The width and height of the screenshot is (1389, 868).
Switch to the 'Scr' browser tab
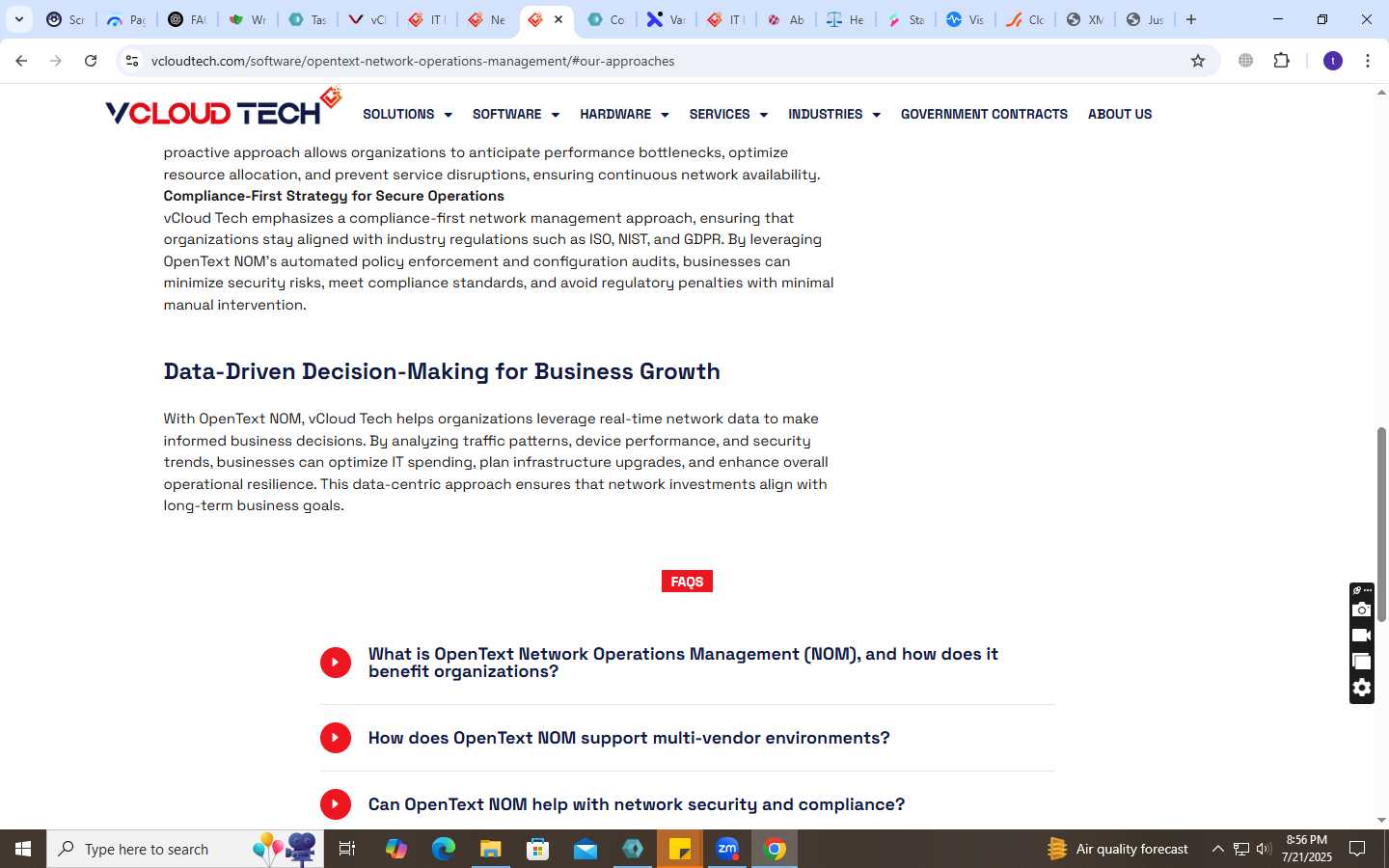[66, 19]
